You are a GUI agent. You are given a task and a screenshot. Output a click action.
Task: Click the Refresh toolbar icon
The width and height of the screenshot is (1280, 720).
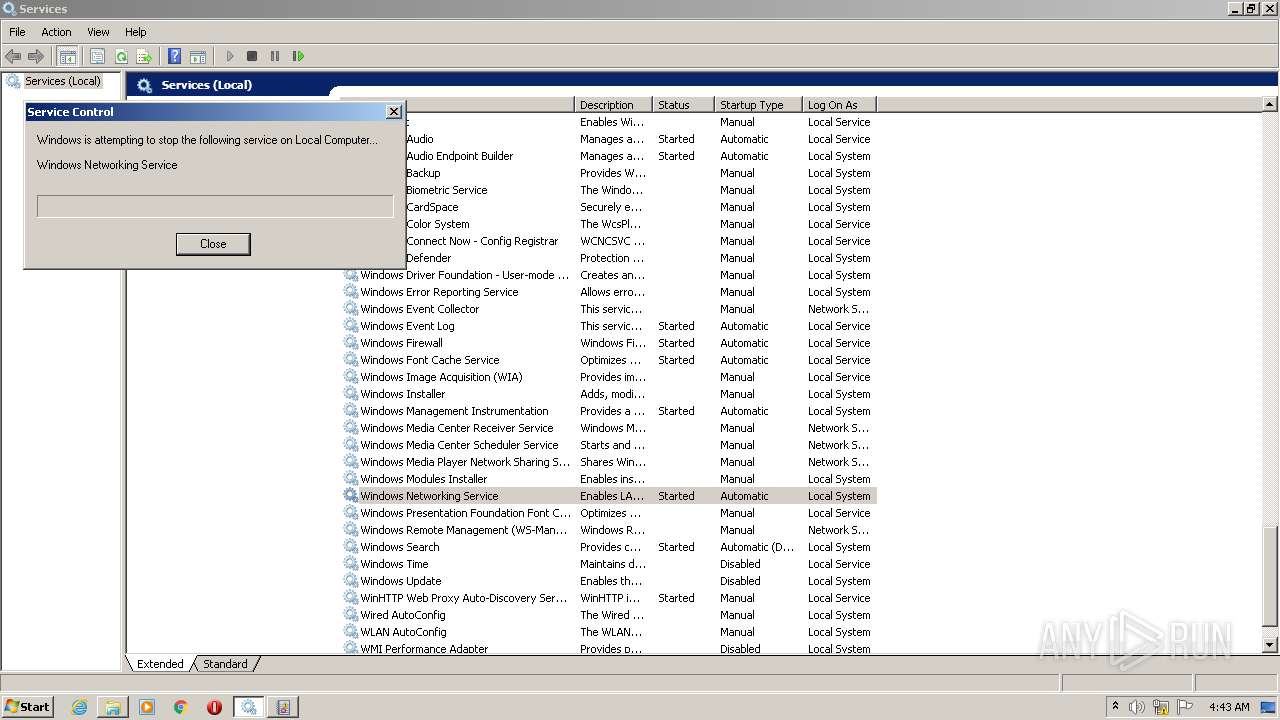121,57
